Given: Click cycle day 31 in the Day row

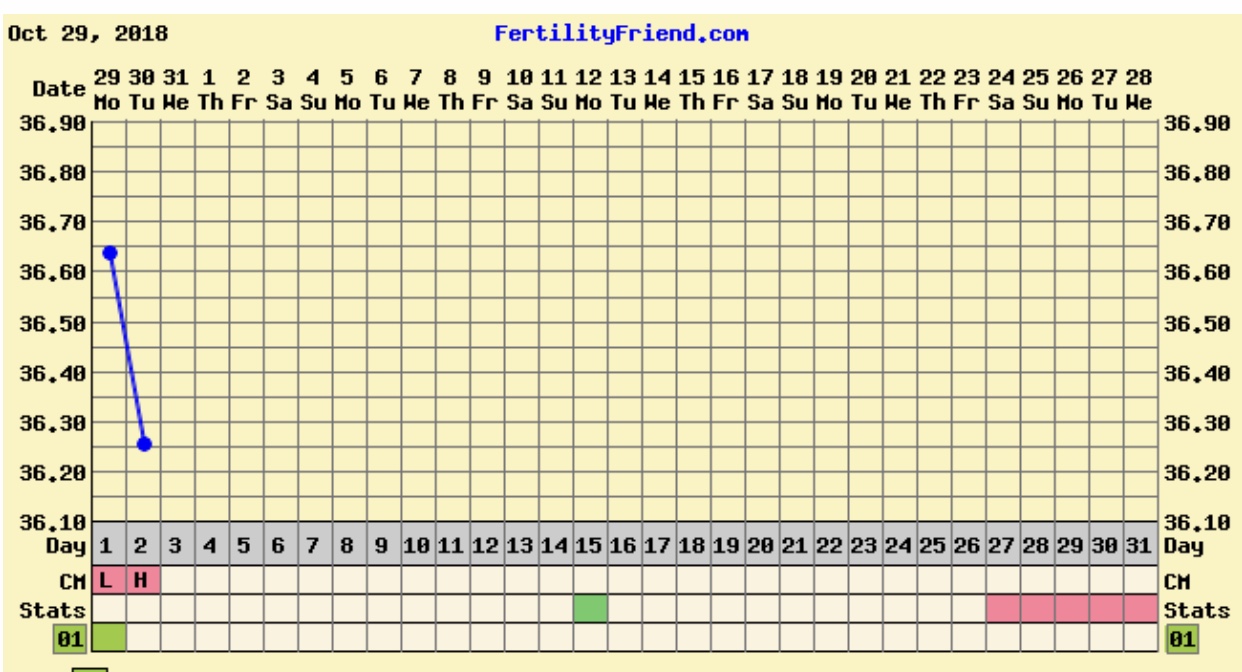Looking at the screenshot, I should pyautogui.click(x=1140, y=548).
